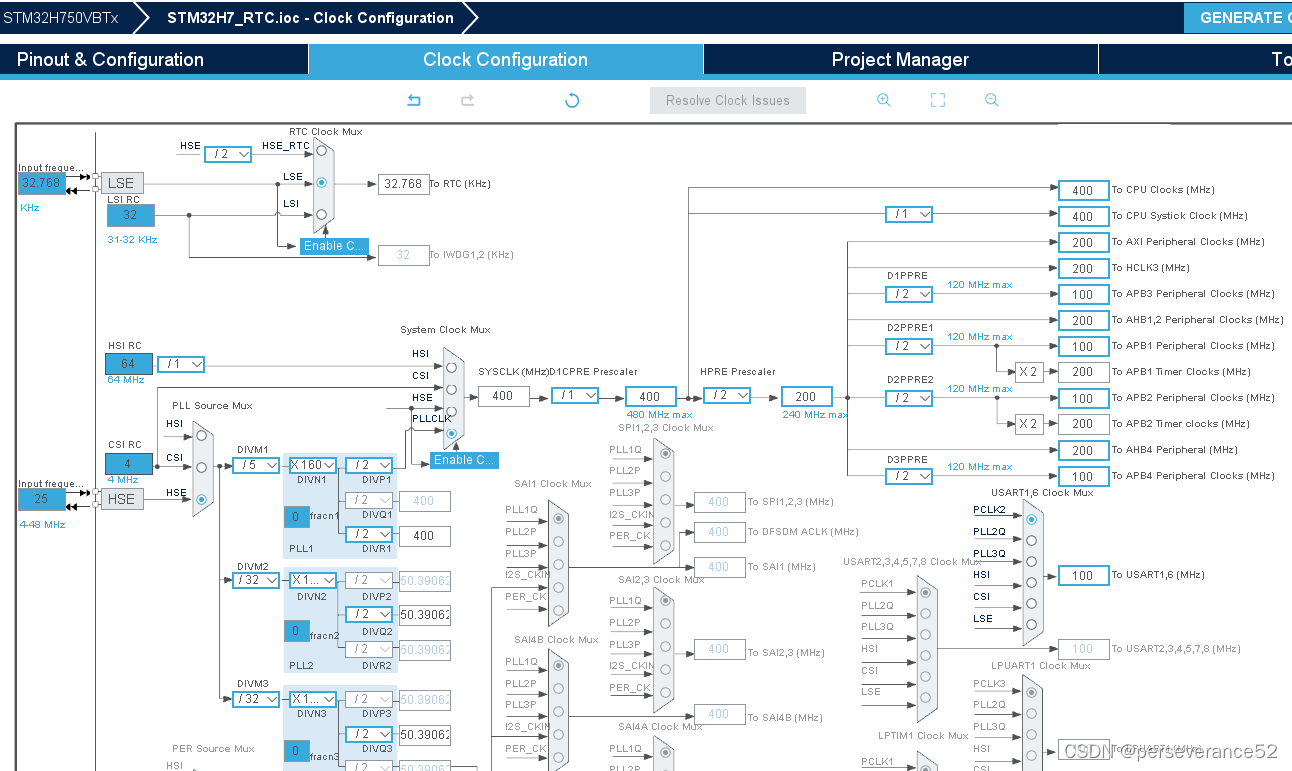Click the To APB3 Peripheral Clocks 100 field
This screenshot has width=1292, height=771.
(x=1083, y=294)
